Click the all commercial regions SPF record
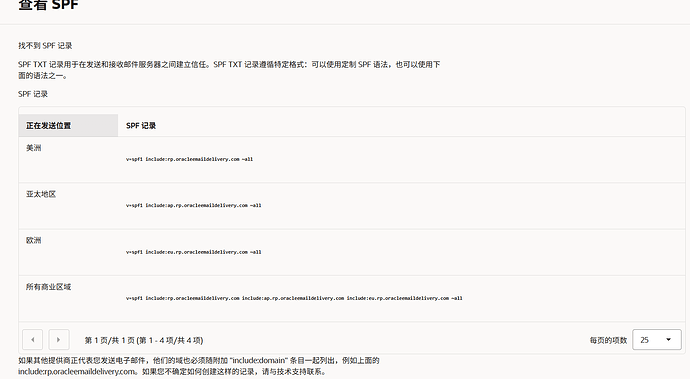Image resolution: width=690 pixels, height=379 pixels. 294,298
